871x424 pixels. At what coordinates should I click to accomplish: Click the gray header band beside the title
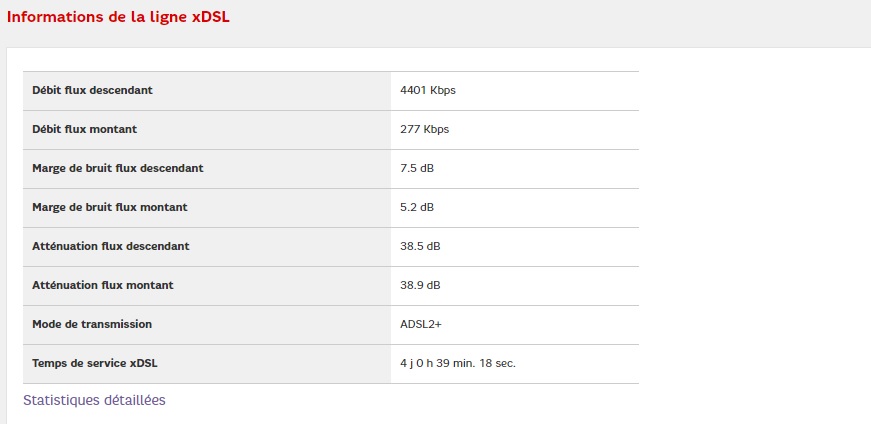(x=550, y=20)
